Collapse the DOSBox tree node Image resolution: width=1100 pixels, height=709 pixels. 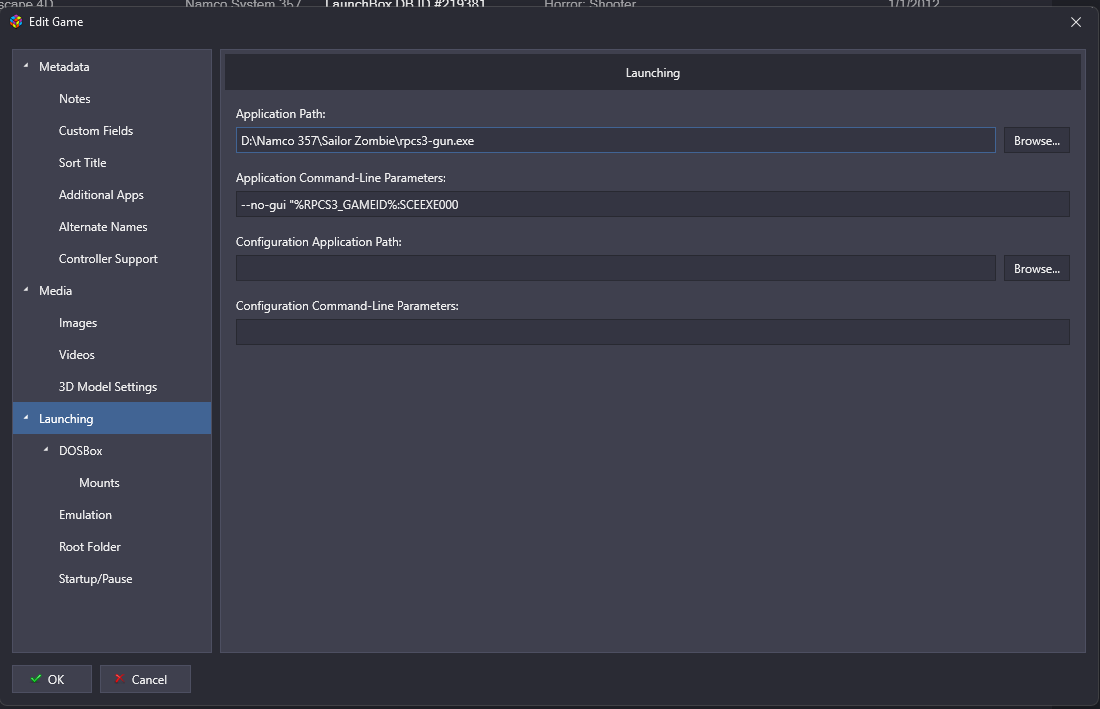[46, 450]
